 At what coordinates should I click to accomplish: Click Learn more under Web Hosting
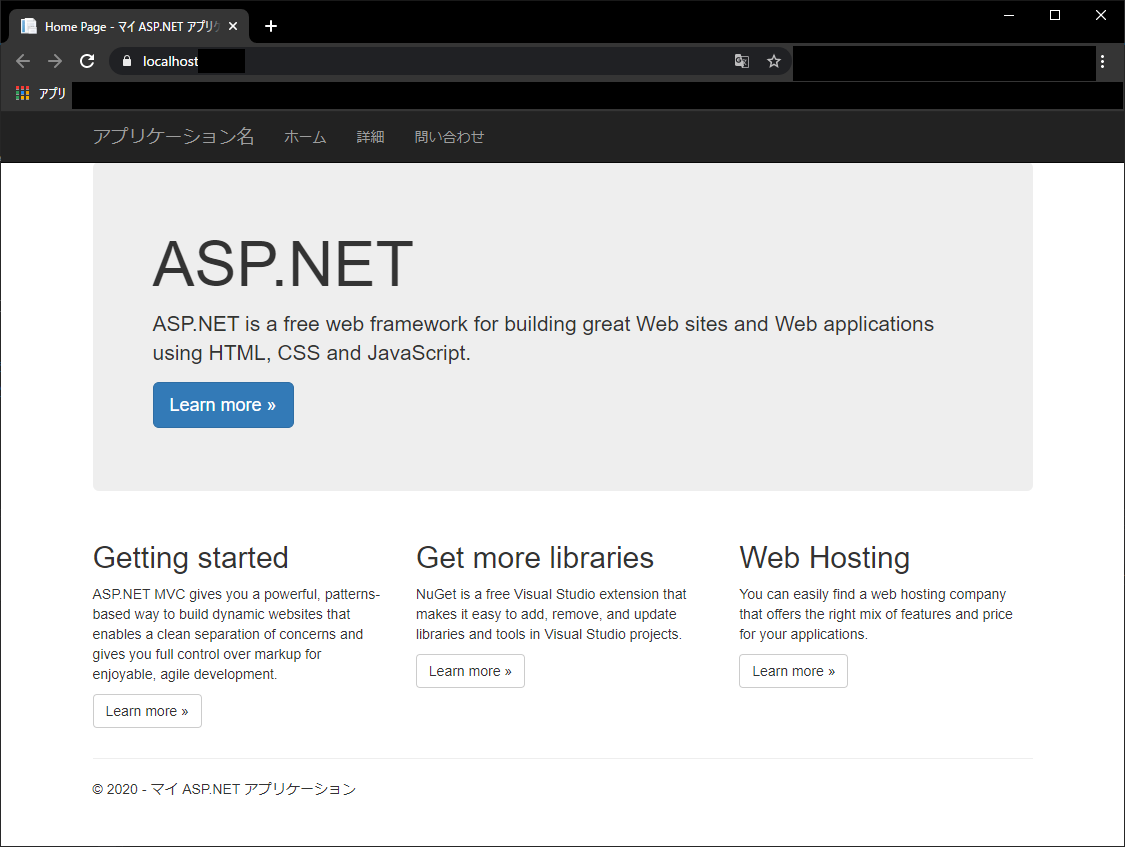793,671
